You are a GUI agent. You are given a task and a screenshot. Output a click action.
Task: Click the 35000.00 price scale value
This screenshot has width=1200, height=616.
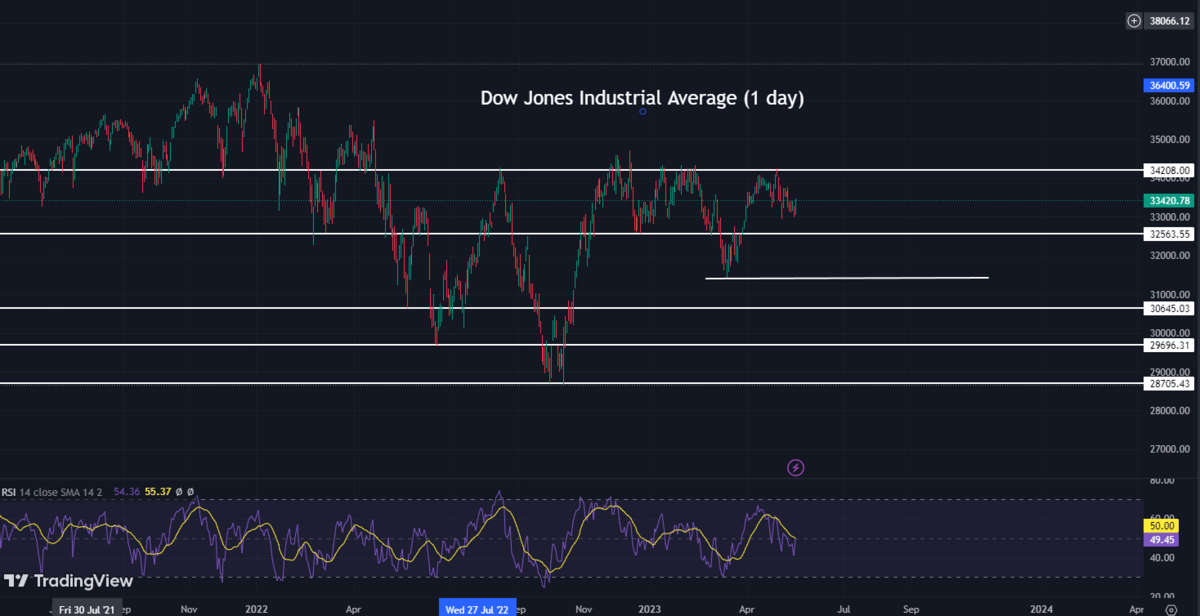[1170, 140]
